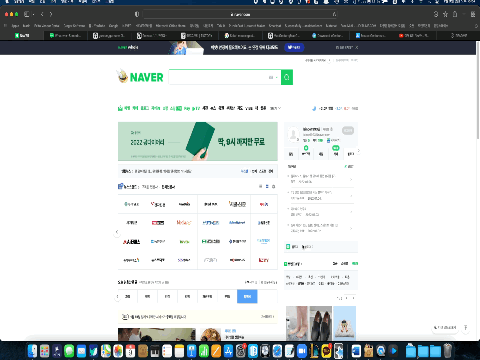Click the TOP arrow button at page corner

coord(466,328)
